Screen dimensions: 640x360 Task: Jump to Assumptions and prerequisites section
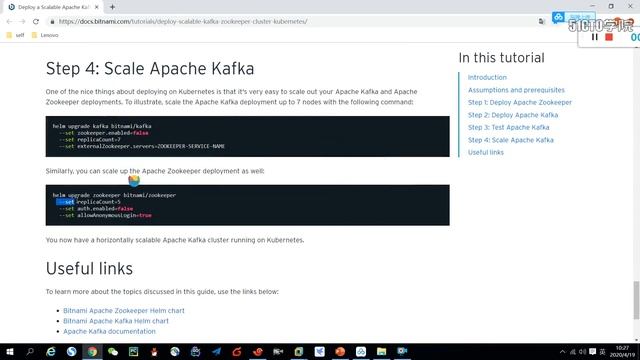tap(516, 90)
